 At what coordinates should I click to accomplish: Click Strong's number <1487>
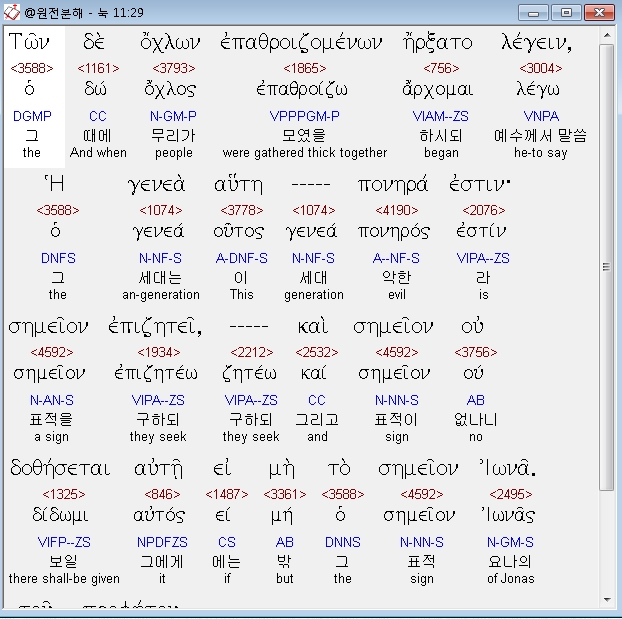[227, 494]
